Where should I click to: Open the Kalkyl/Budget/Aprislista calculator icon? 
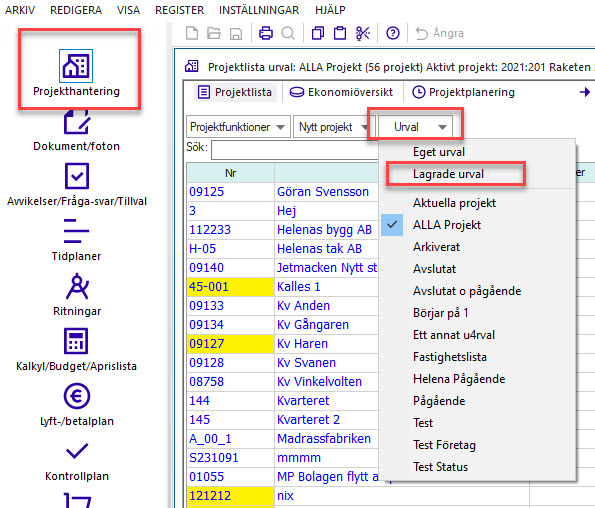tap(76, 341)
